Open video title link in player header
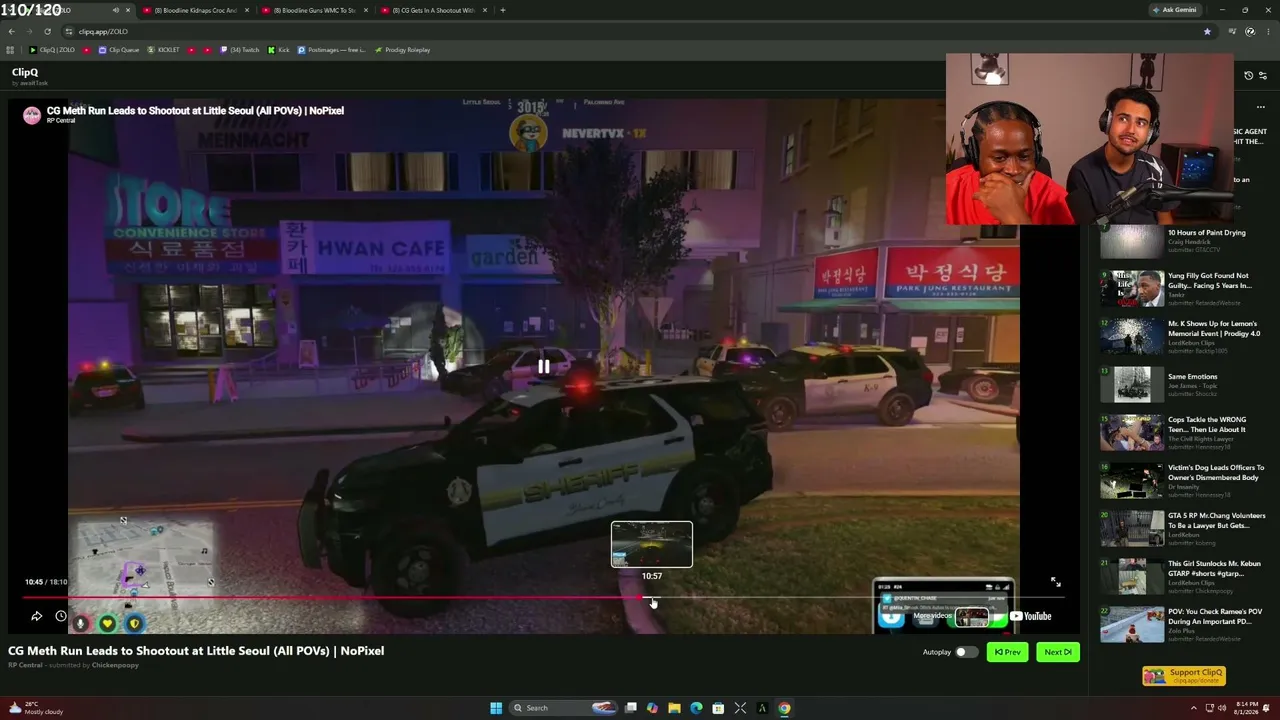The height and width of the screenshot is (720, 1280). point(195,110)
